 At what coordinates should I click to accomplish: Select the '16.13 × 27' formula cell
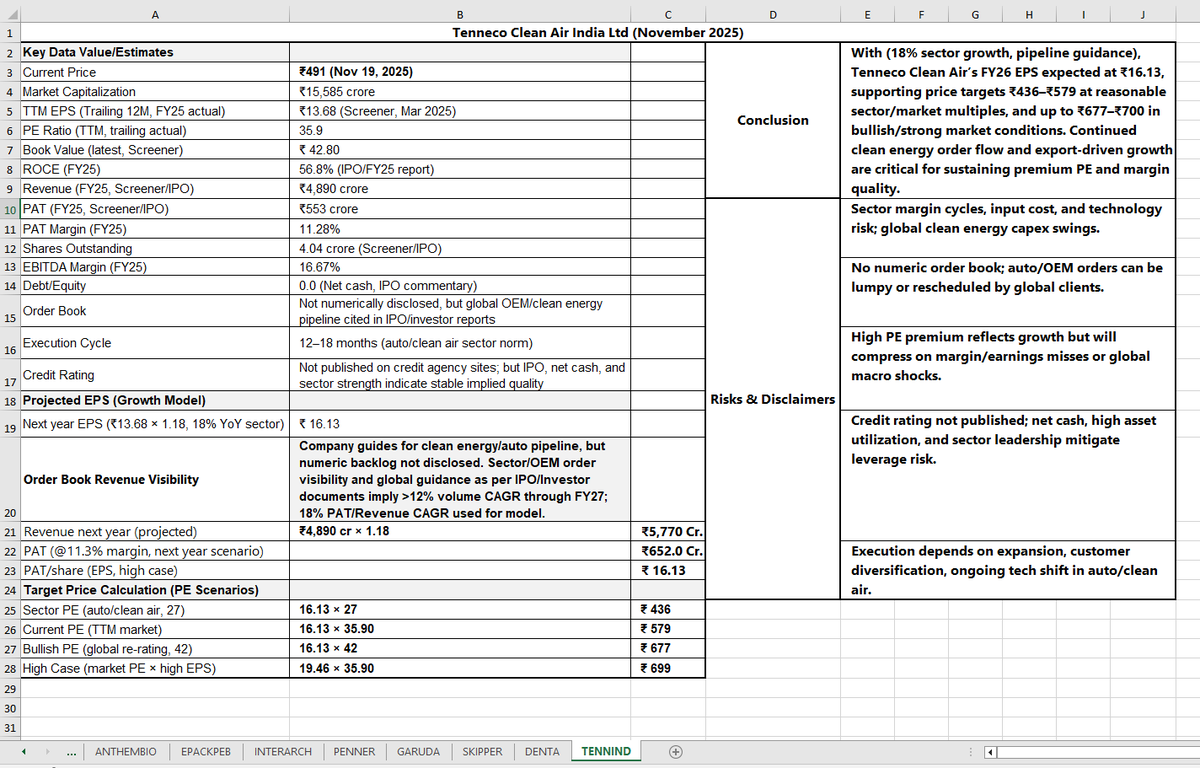459,609
